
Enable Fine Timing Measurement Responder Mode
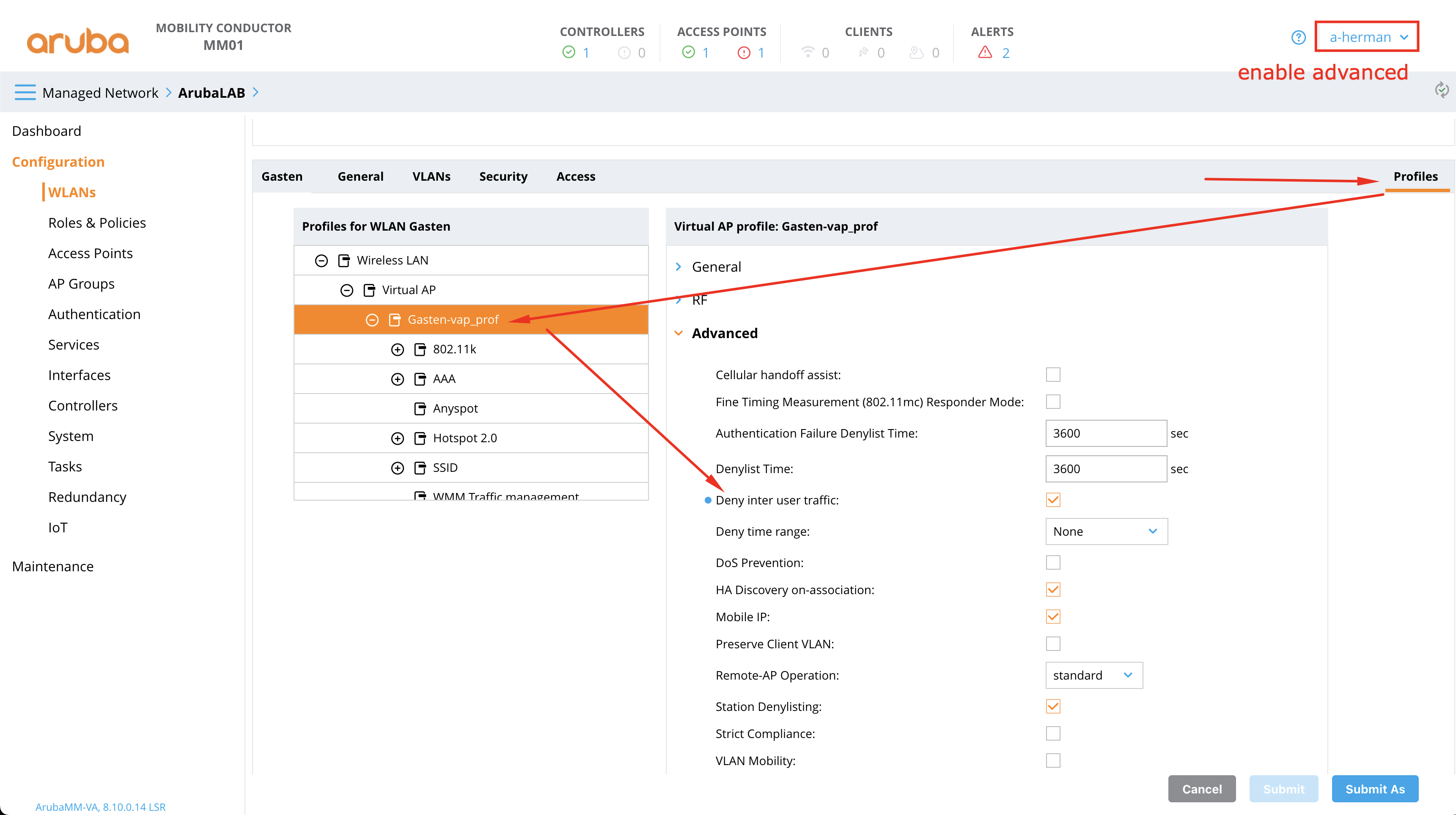(1052, 402)
